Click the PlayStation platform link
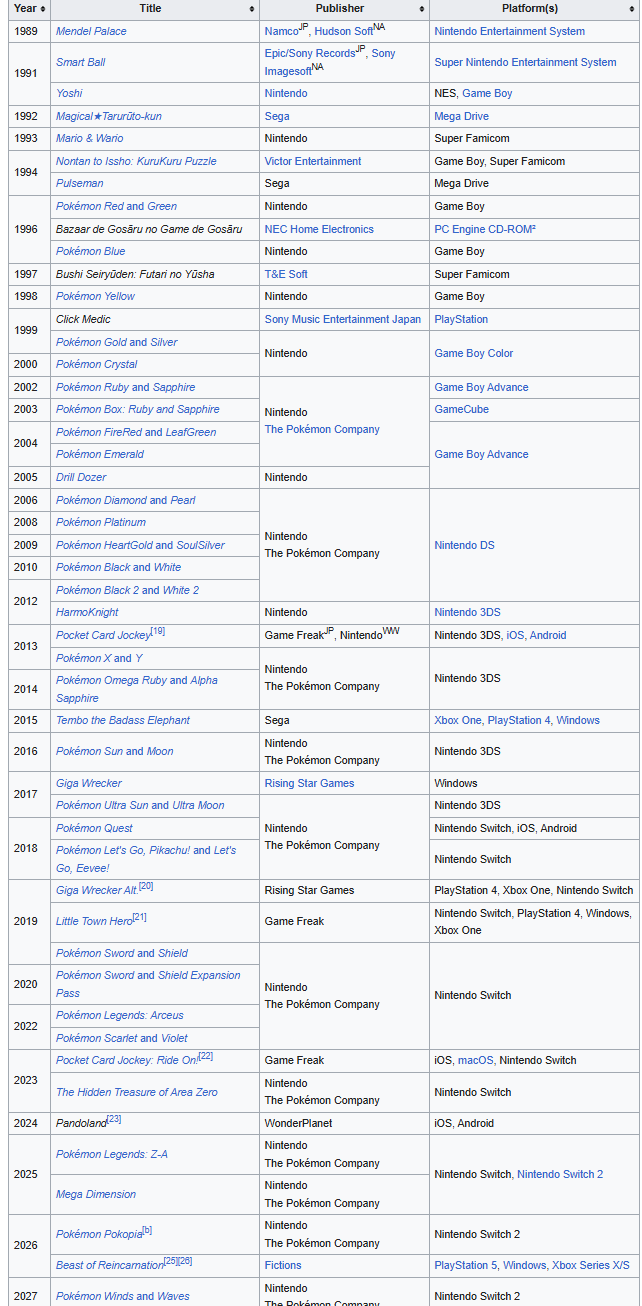Image resolution: width=642 pixels, height=1306 pixels. tap(461, 319)
